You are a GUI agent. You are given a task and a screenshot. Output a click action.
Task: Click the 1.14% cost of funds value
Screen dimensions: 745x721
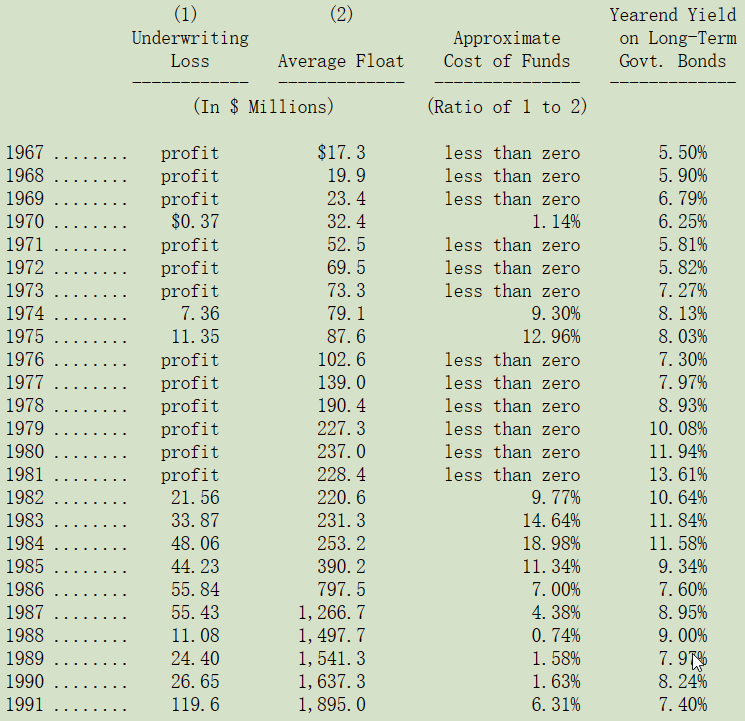(x=556, y=221)
